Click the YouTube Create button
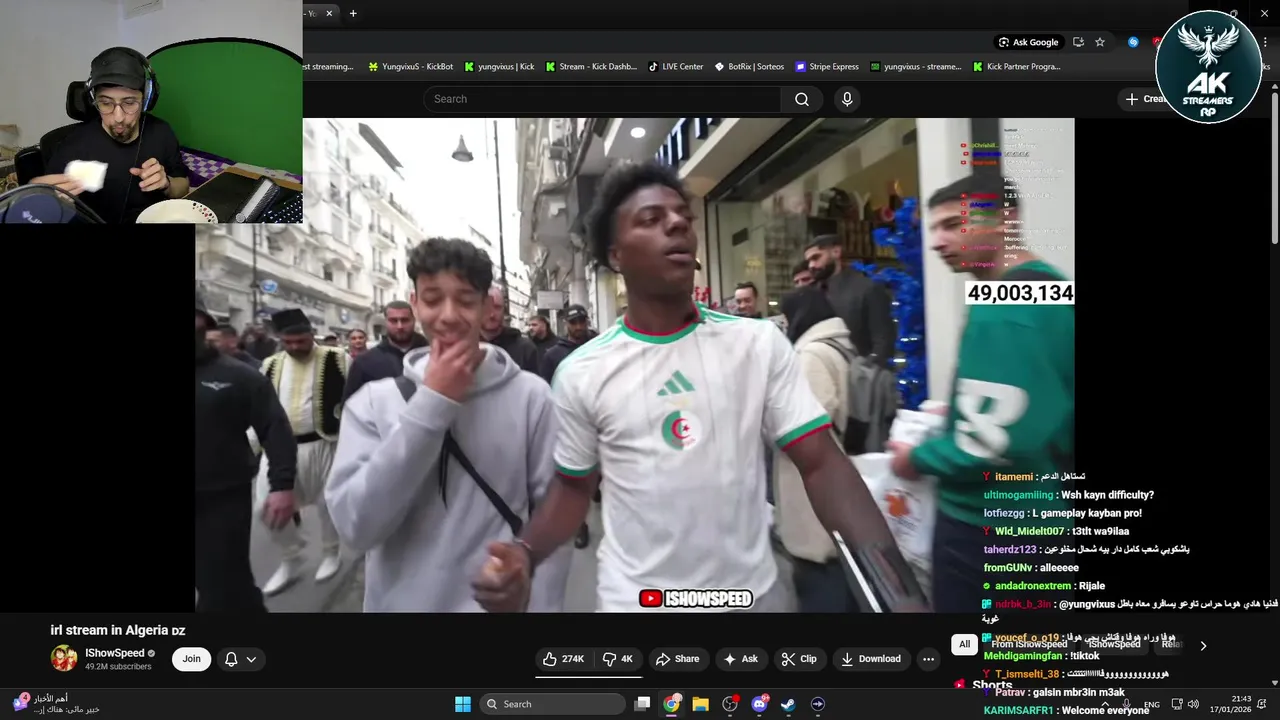 1146,99
